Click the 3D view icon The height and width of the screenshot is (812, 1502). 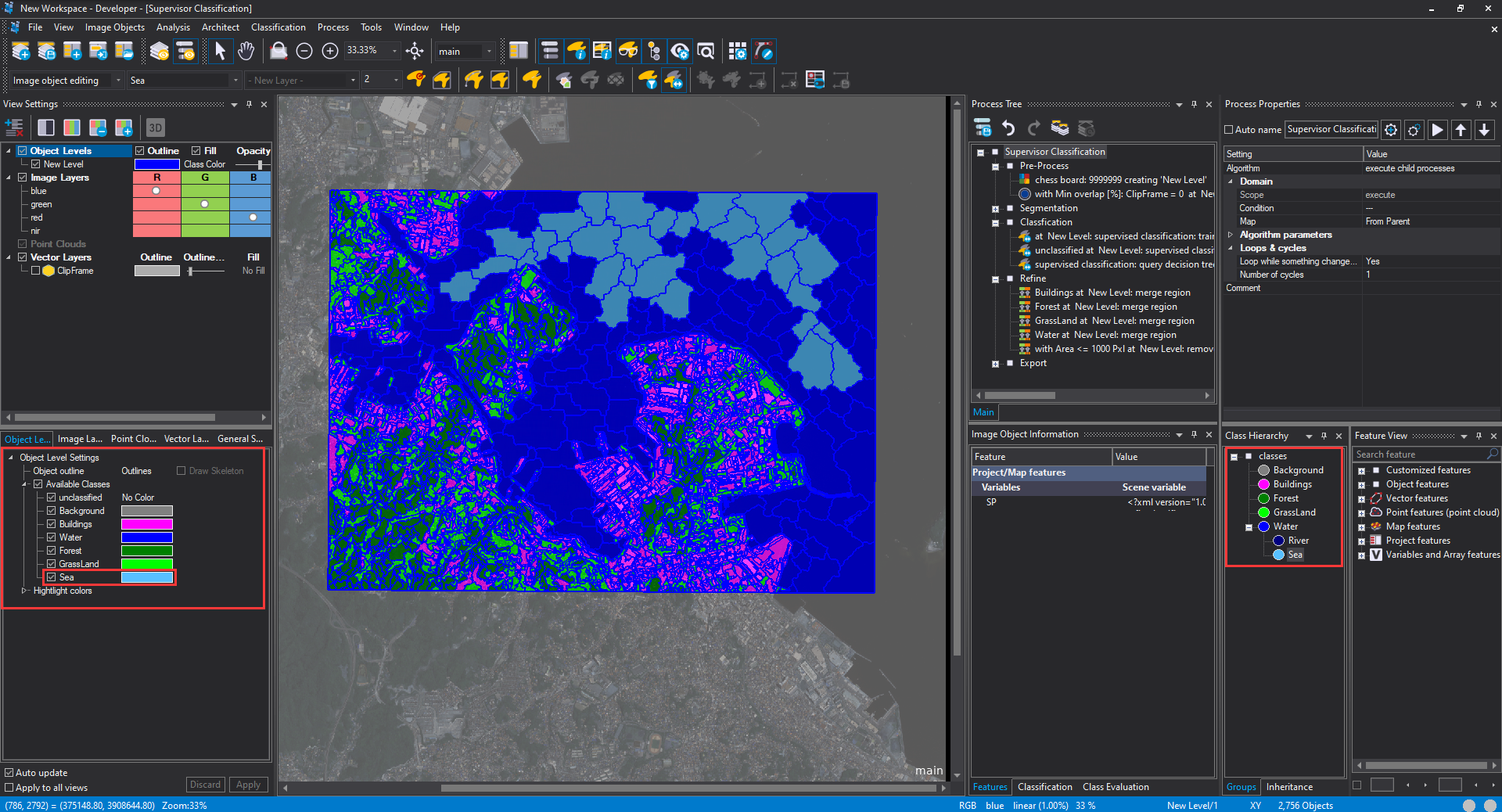[155, 128]
